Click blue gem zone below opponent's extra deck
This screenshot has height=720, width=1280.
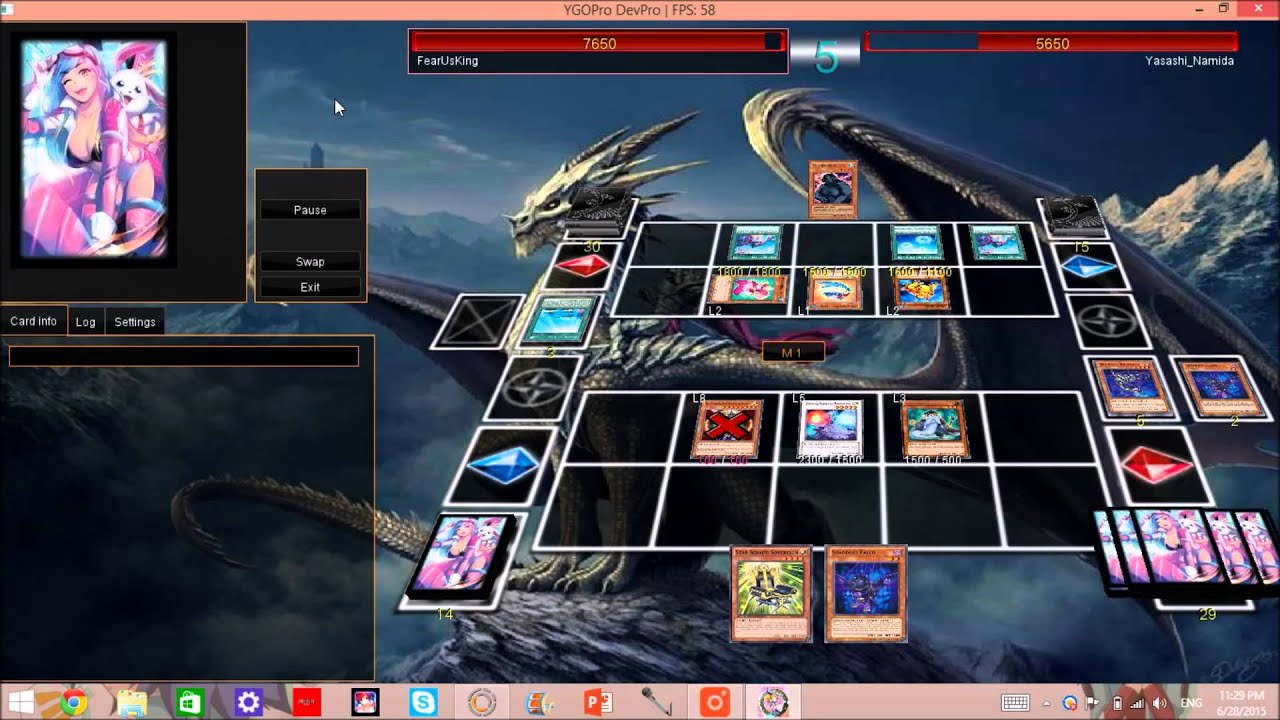(x=1089, y=269)
